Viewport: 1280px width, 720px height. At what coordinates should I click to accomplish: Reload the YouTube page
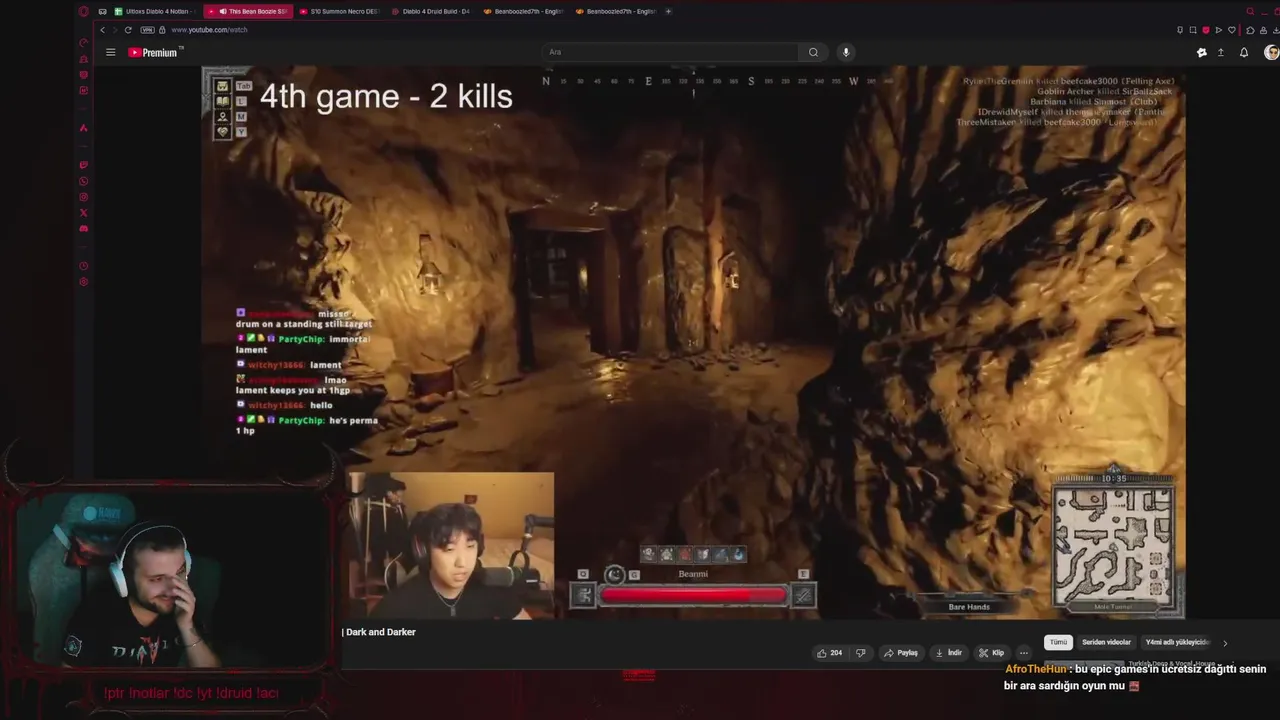click(128, 30)
